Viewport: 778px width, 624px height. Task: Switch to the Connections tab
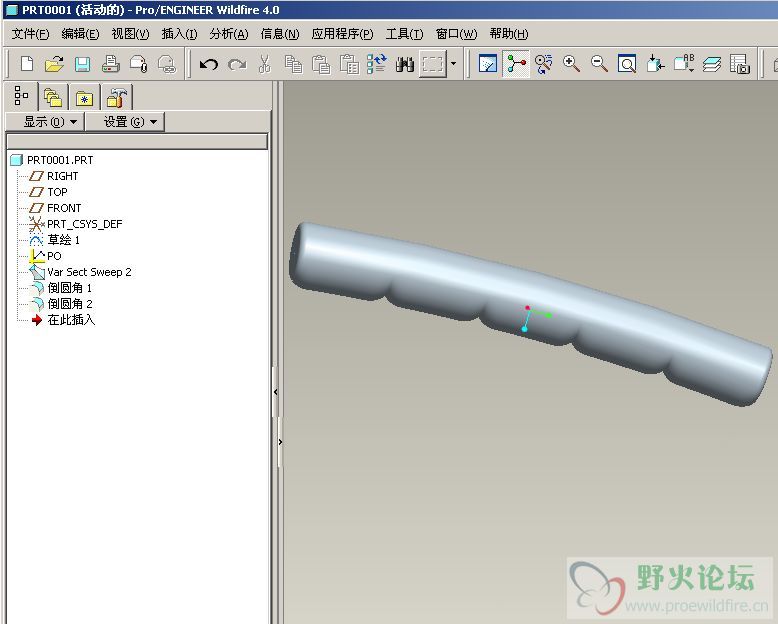click(x=117, y=97)
